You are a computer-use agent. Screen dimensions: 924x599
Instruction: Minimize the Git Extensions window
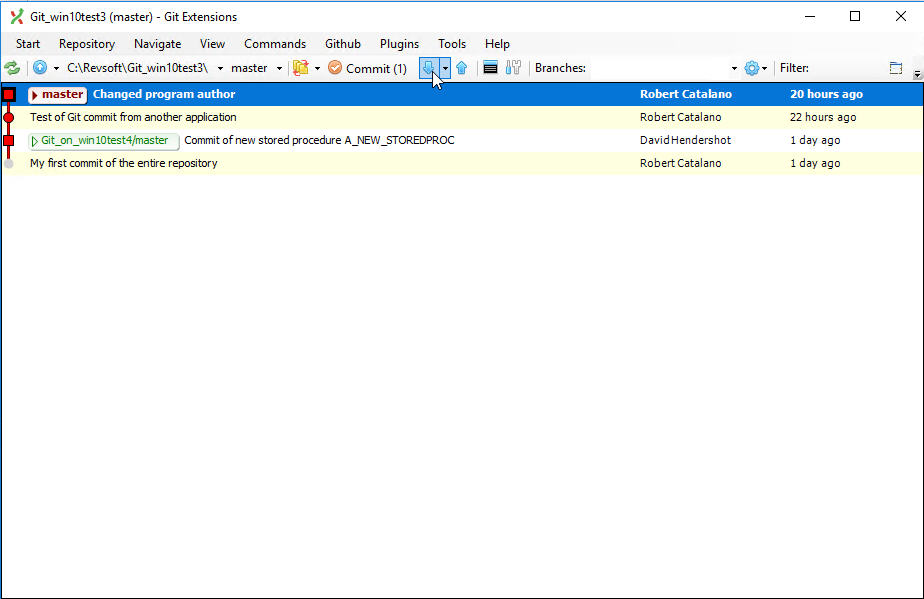pyautogui.click(x=810, y=17)
